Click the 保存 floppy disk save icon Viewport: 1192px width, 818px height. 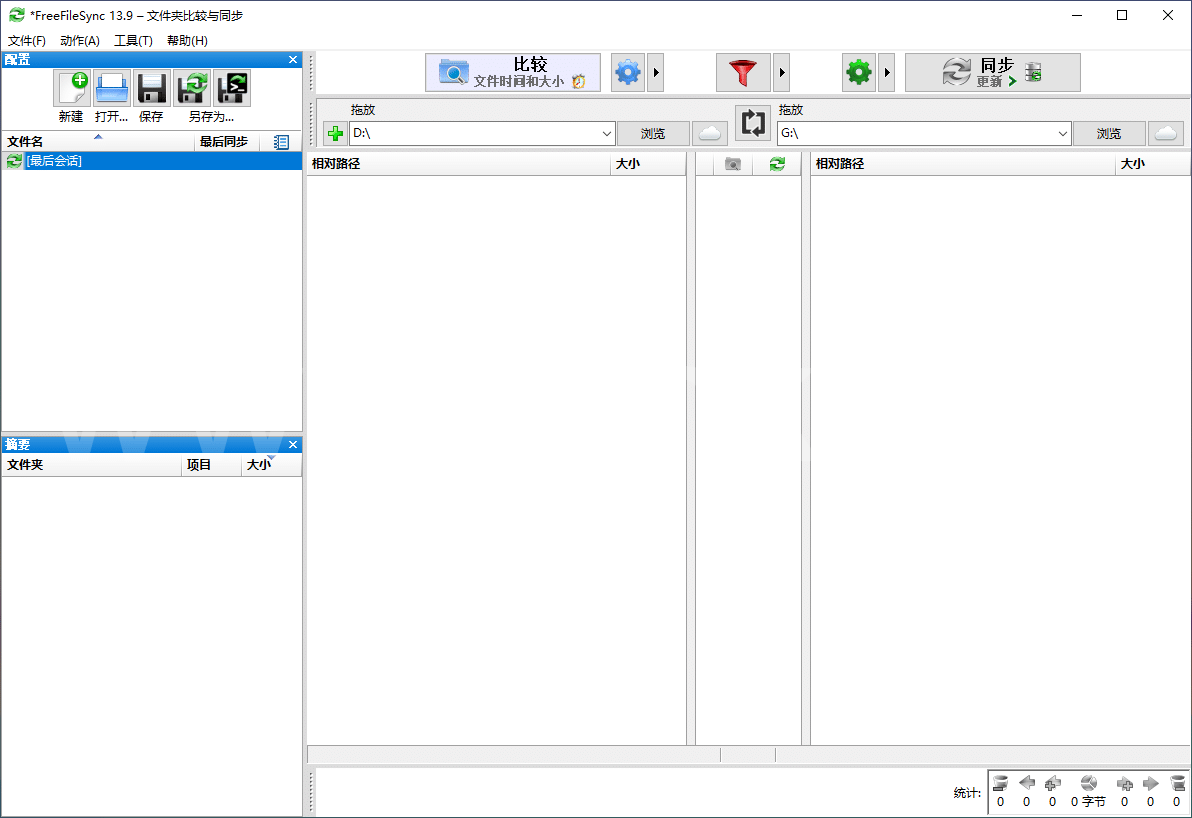coord(151,89)
